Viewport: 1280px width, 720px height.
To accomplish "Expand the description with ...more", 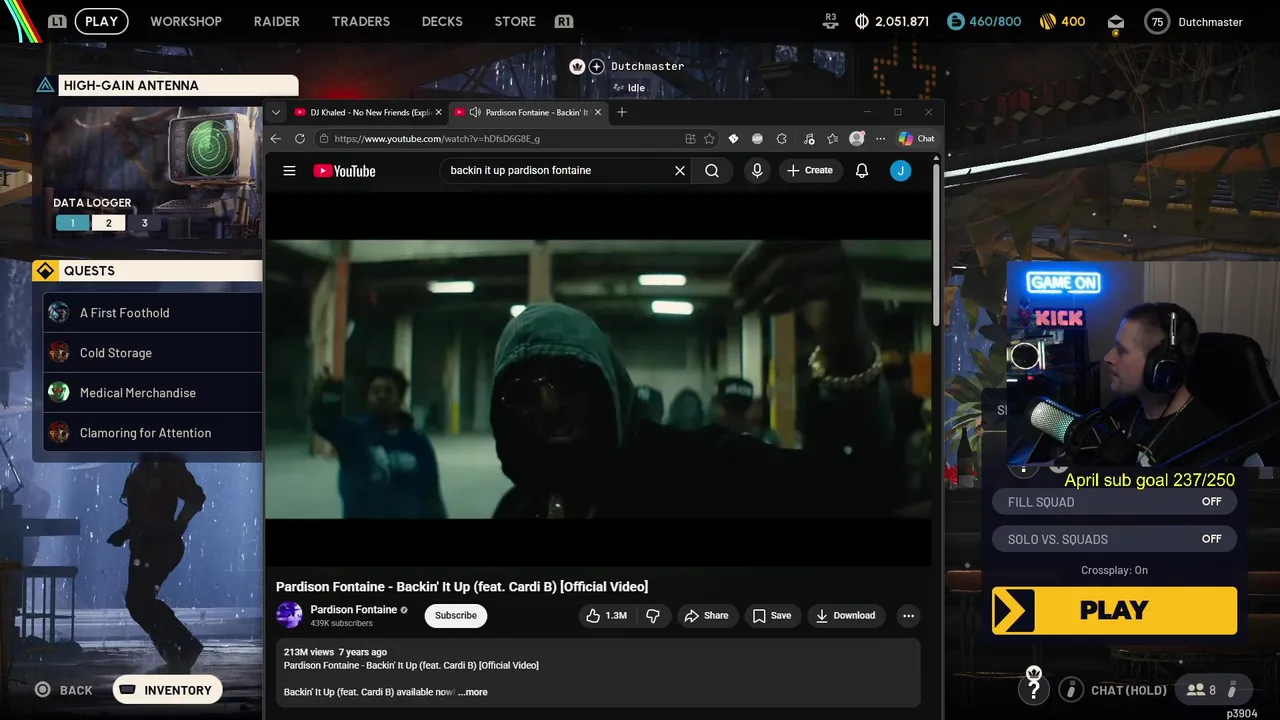I will [473, 692].
